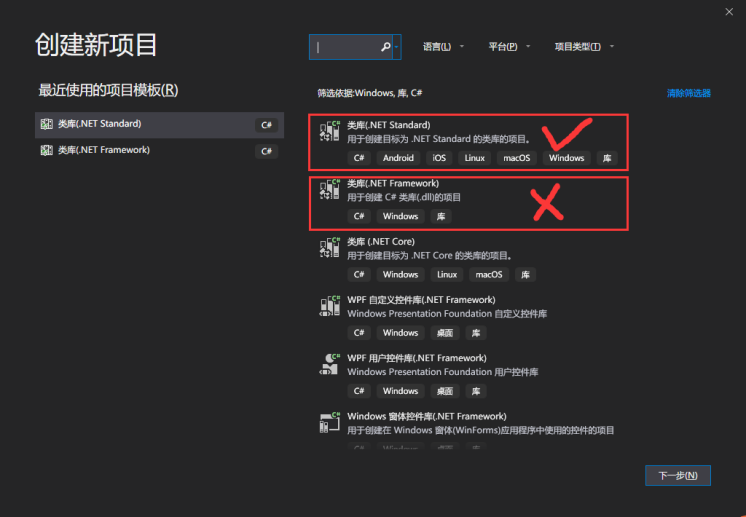Click the 类库 (.NET Core) template icon
Screen dimensions: 746x517
point(330,248)
